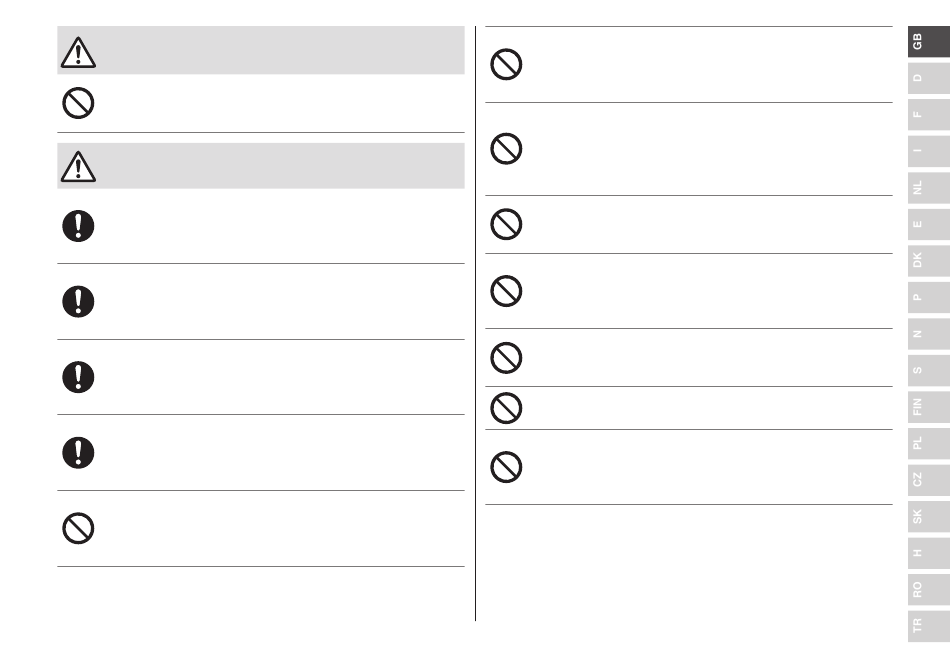
Task: Open the FIN language tab
Action: (x=929, y=406)
